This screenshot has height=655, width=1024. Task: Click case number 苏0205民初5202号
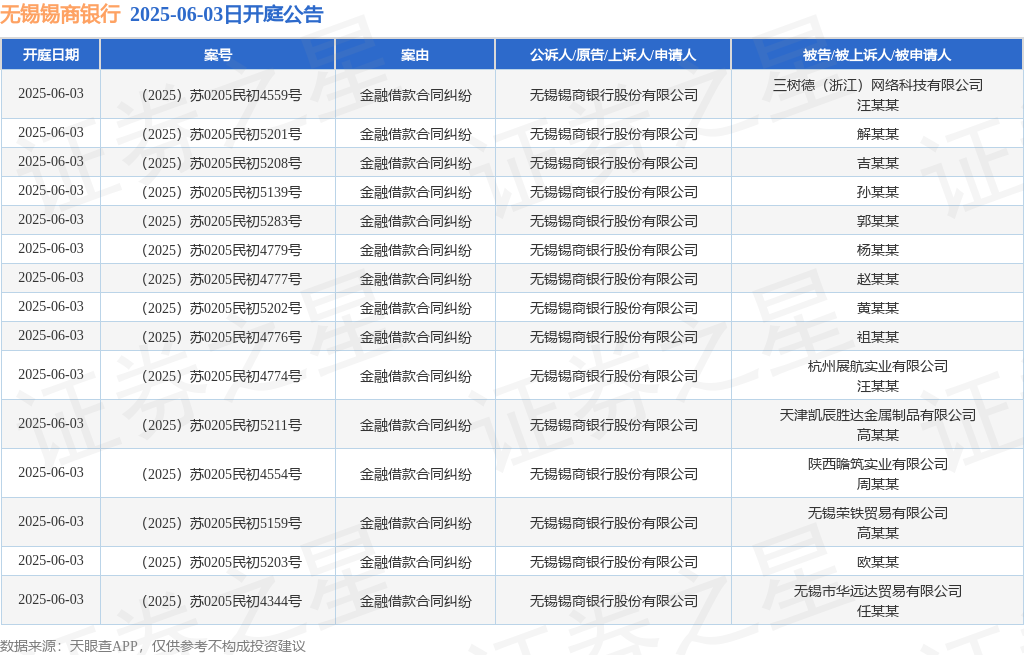[x=246, y=308]
